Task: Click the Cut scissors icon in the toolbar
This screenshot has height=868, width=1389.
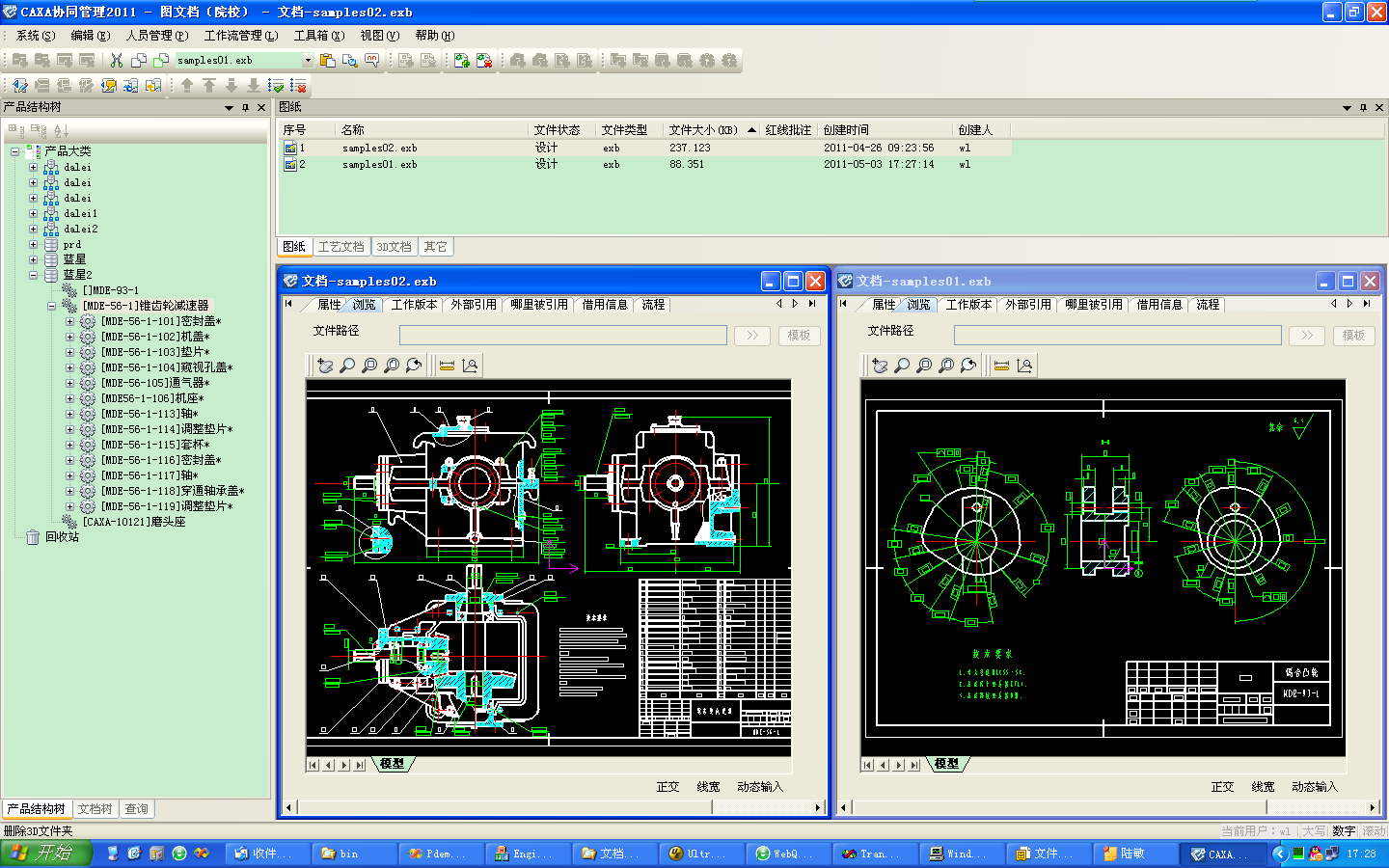Action: pyautogui.click(x=117, y=60)
